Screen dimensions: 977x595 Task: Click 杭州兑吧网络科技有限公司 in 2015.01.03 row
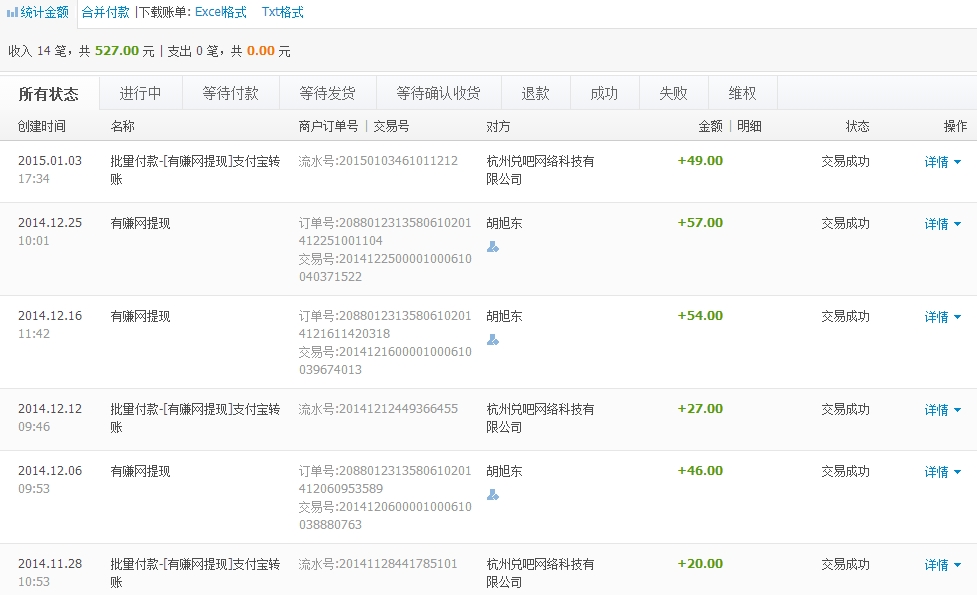click(540, 170)
